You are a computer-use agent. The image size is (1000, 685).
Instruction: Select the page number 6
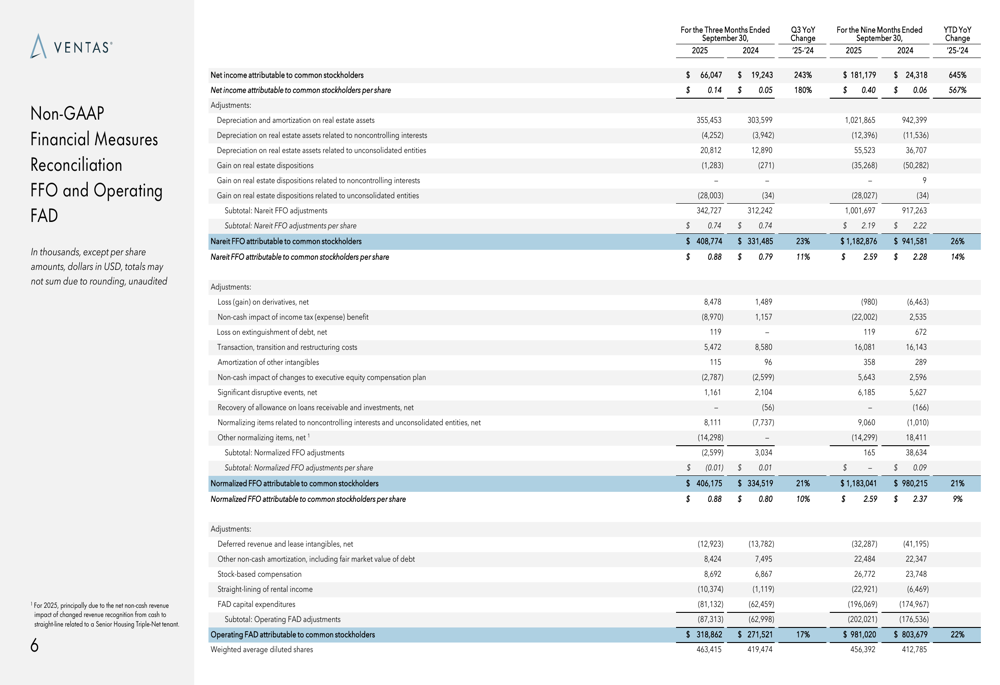[x=34, y=646]
